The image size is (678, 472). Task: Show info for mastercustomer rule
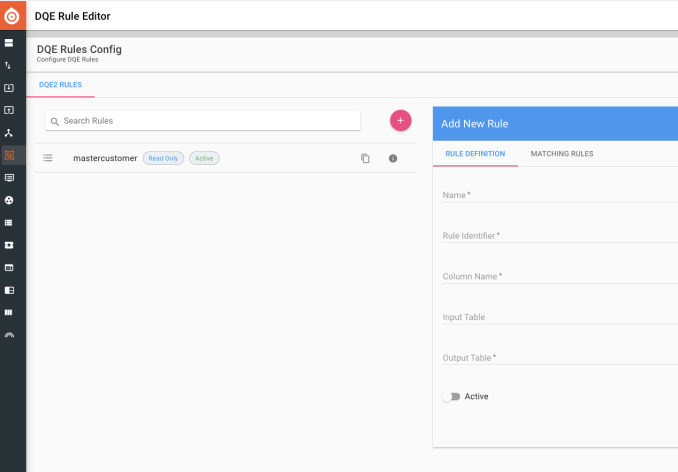coord(393,158)
